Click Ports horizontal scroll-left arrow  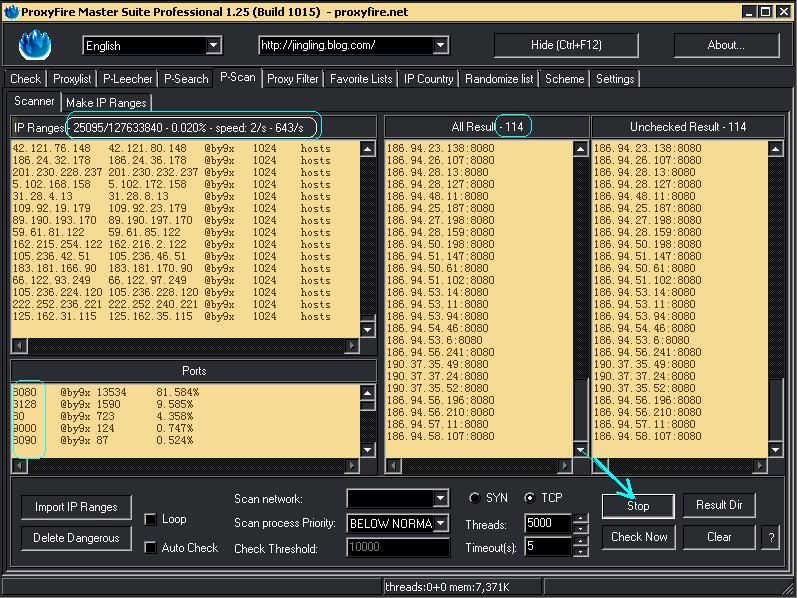coord(19,466)
